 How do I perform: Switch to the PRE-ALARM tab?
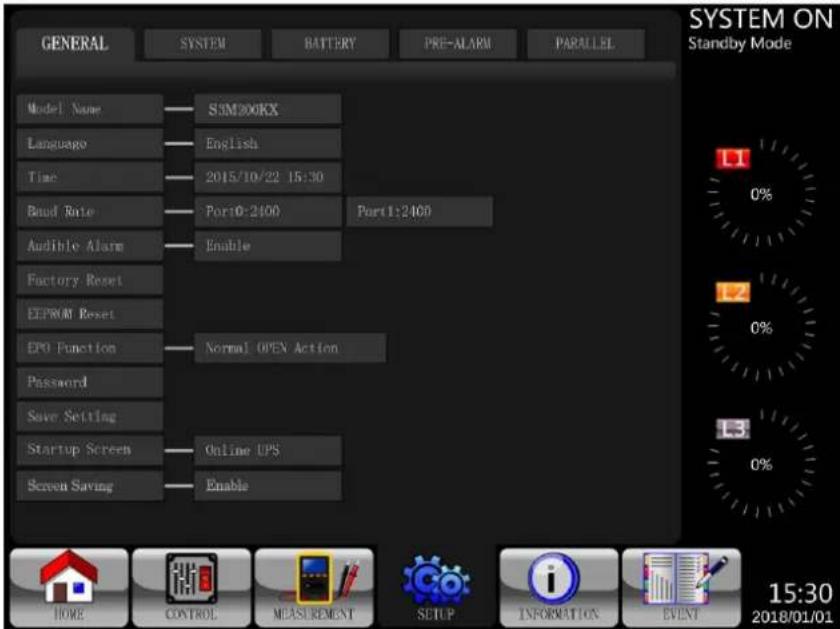pos(458,43)
